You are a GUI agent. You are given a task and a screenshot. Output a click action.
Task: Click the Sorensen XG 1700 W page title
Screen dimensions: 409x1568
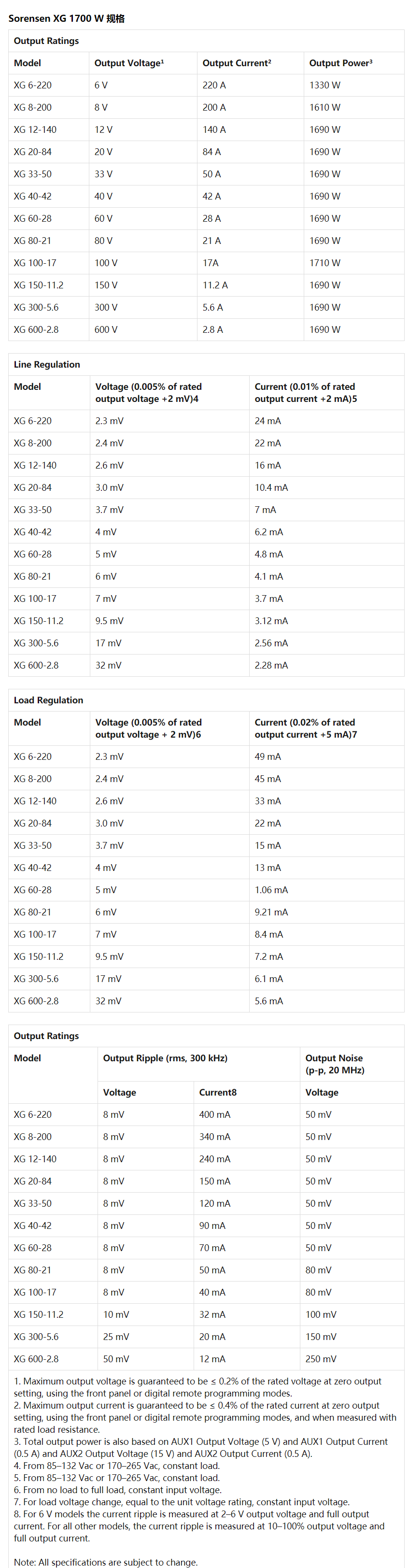pyautogui.click(x=66, y=18)
